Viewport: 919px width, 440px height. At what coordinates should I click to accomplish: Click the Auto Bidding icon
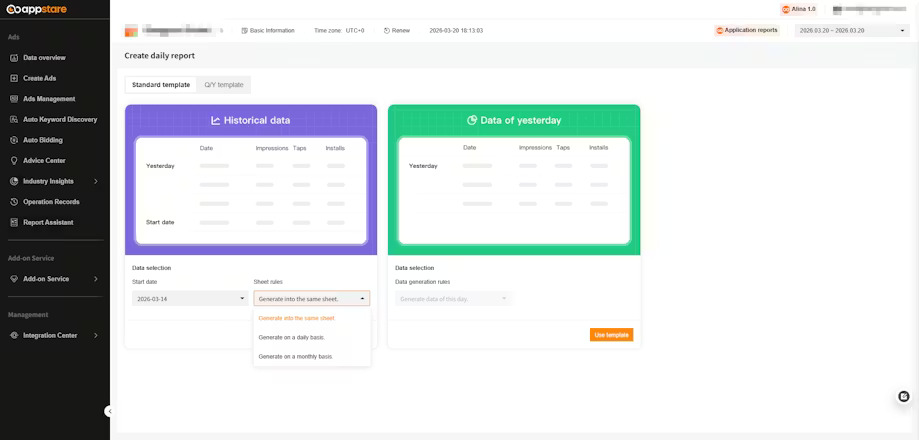click(14, 140)
